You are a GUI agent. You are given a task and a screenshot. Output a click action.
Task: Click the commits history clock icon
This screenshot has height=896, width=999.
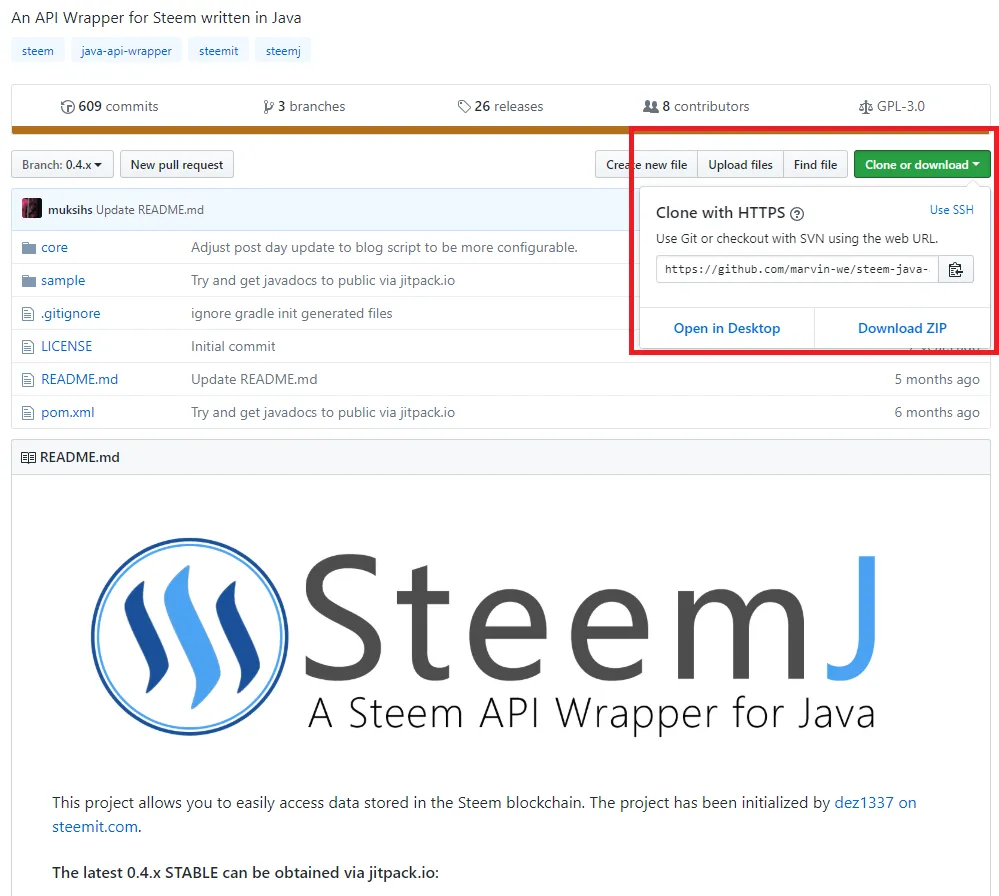click(68, 106)
